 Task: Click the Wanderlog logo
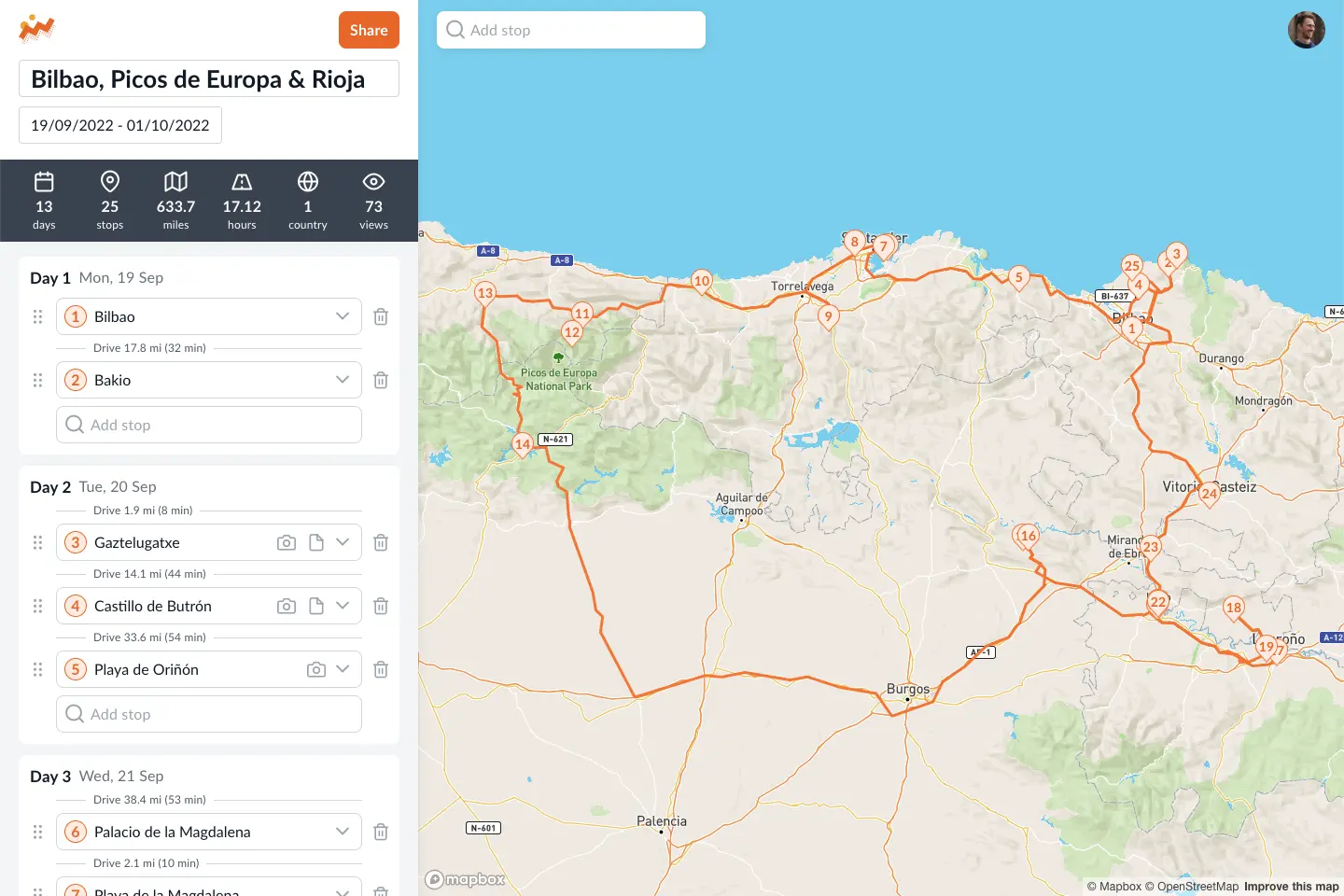tap(35, 28)
